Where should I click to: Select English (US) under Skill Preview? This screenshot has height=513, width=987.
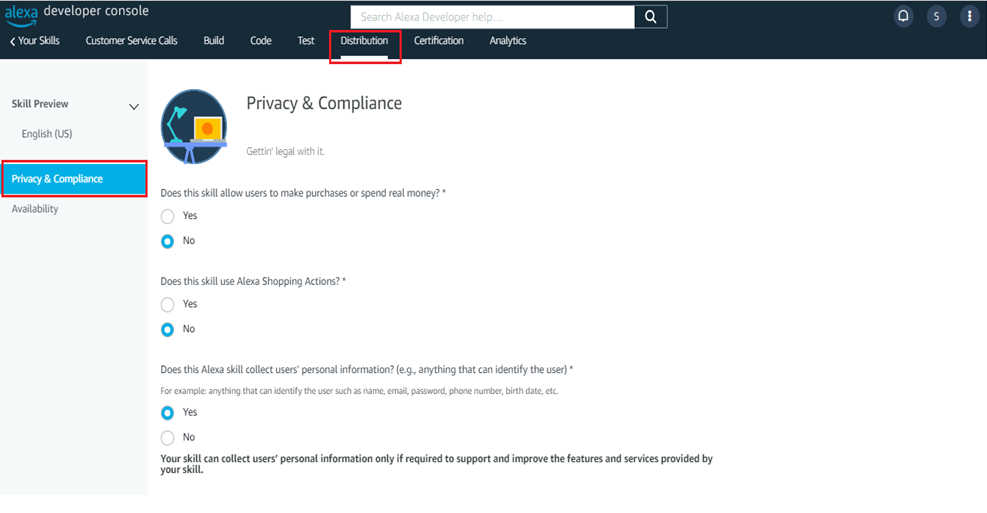pyautogui.click(x=47, y=134)
